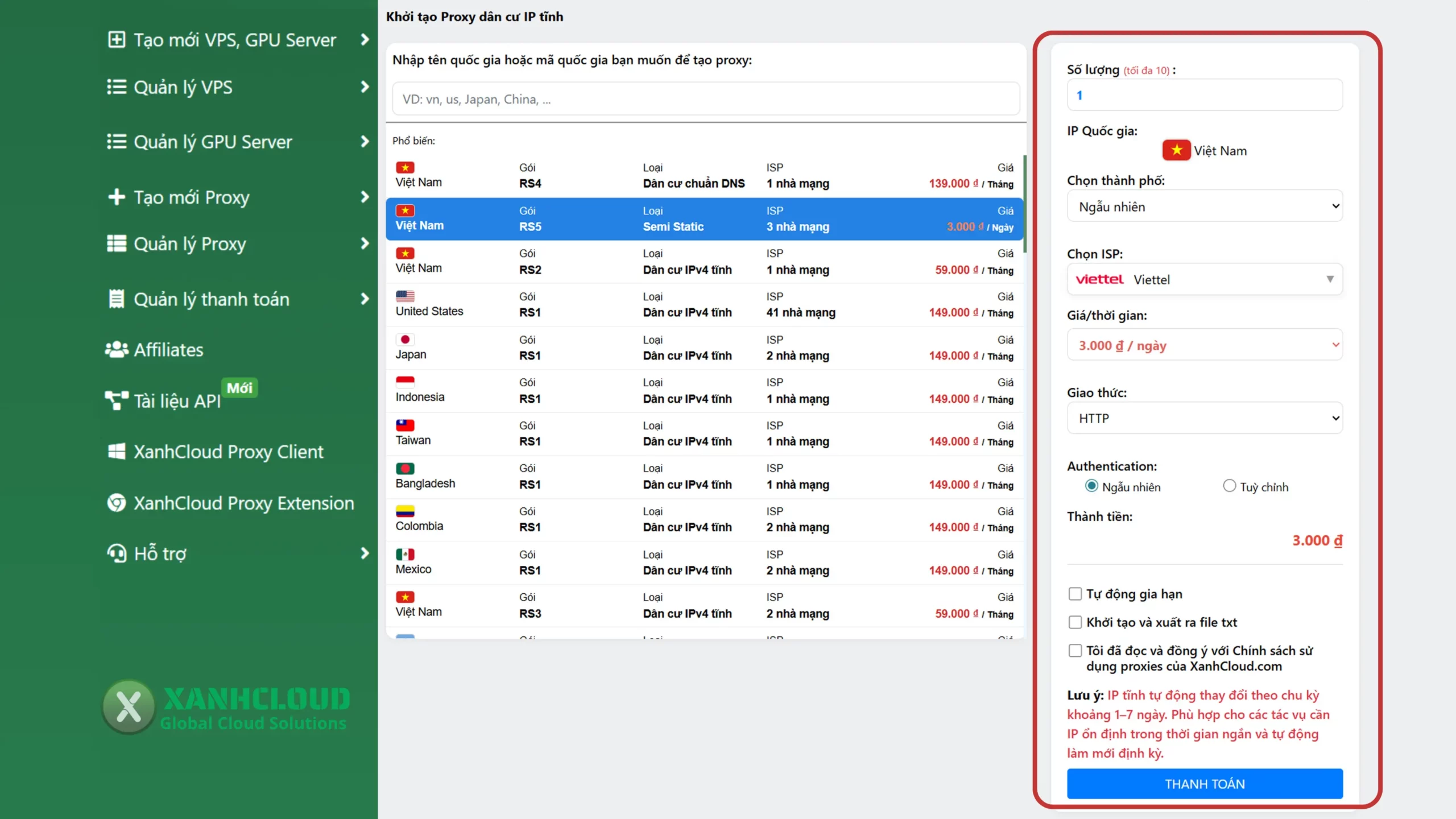Screen dimensions: 1456x819
Task: Enable the Tự động gia hạn checkbox
Action: click(1075, 594)
